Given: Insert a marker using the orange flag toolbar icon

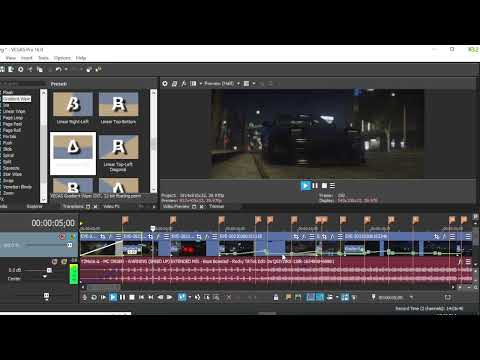Looking at the screenshot, I should [x=289, y=297].
